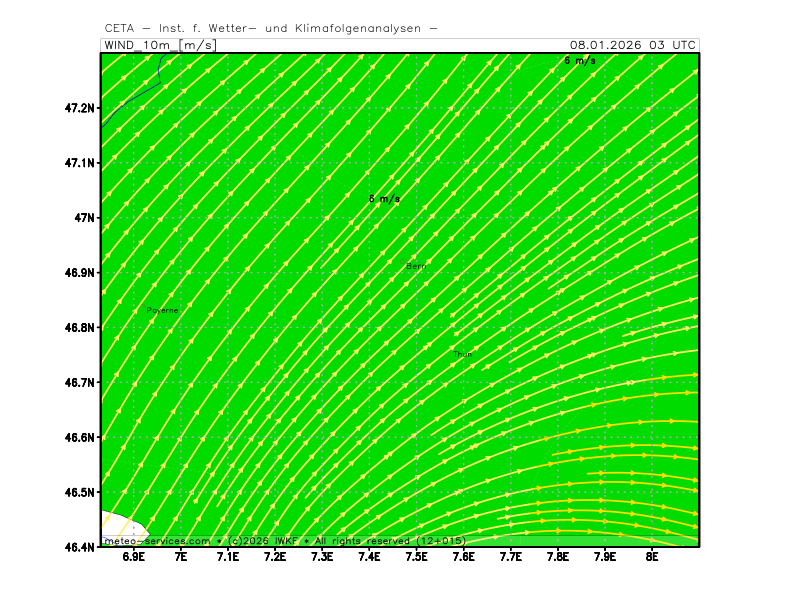The width and height of the screenshot is (800, 600).
Task: Click the 6 m/s label near top right
Action: (x=579, y=61)
